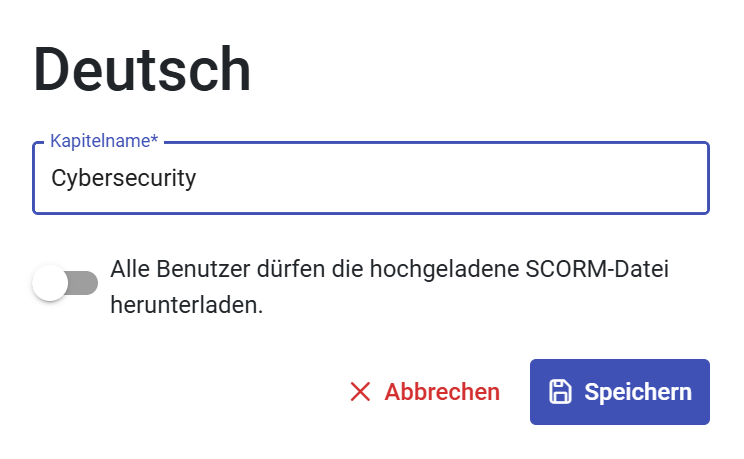Viewport: 744px width, 459px height.
Task: Click the Kapitelname input field
Action: tap(370, 179)
